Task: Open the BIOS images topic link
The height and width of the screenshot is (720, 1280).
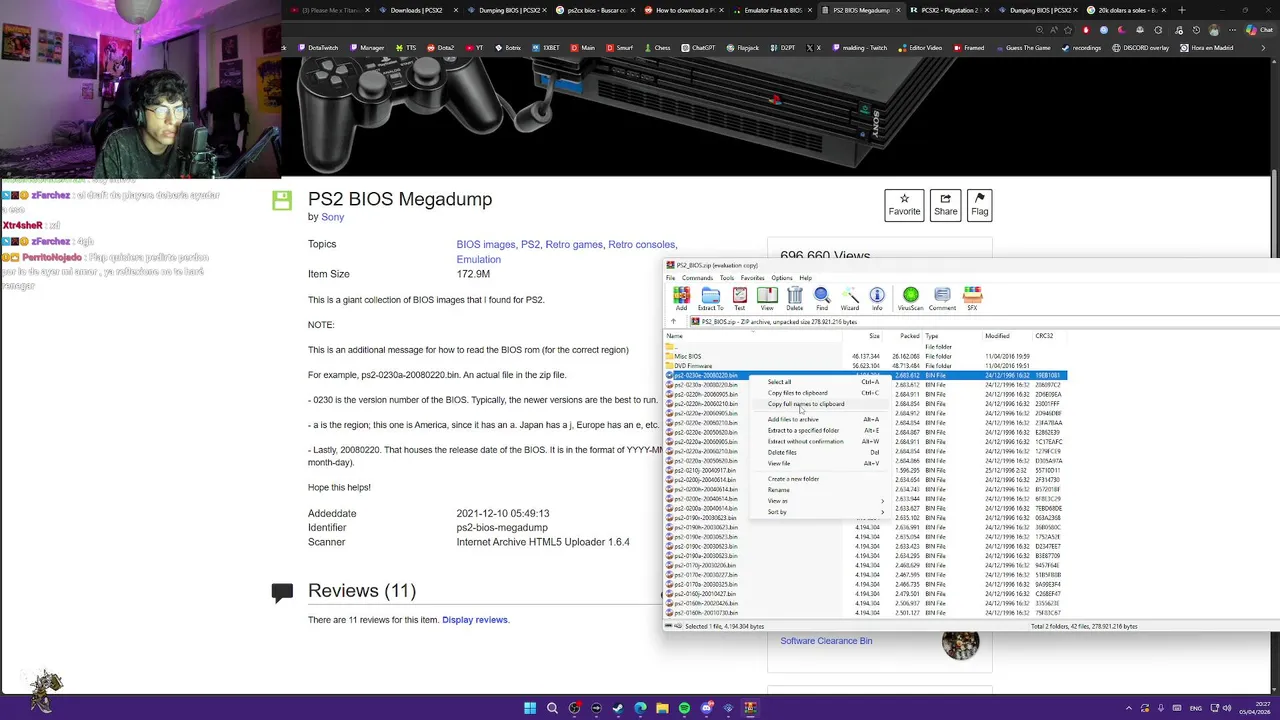Action: [x=486, y=244]
